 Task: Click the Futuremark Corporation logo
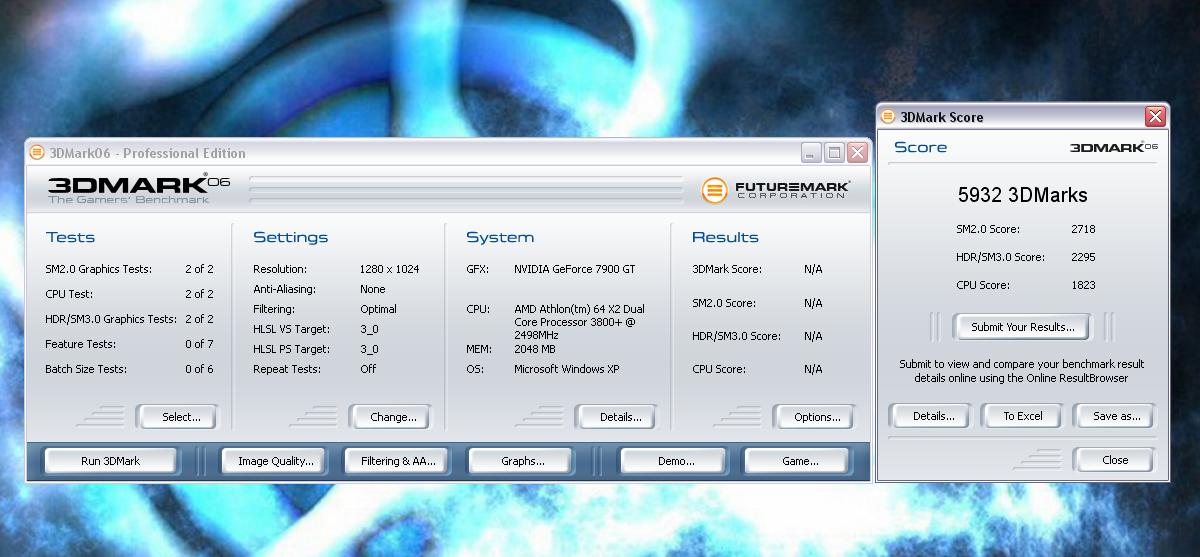click(x=776, y=189)
